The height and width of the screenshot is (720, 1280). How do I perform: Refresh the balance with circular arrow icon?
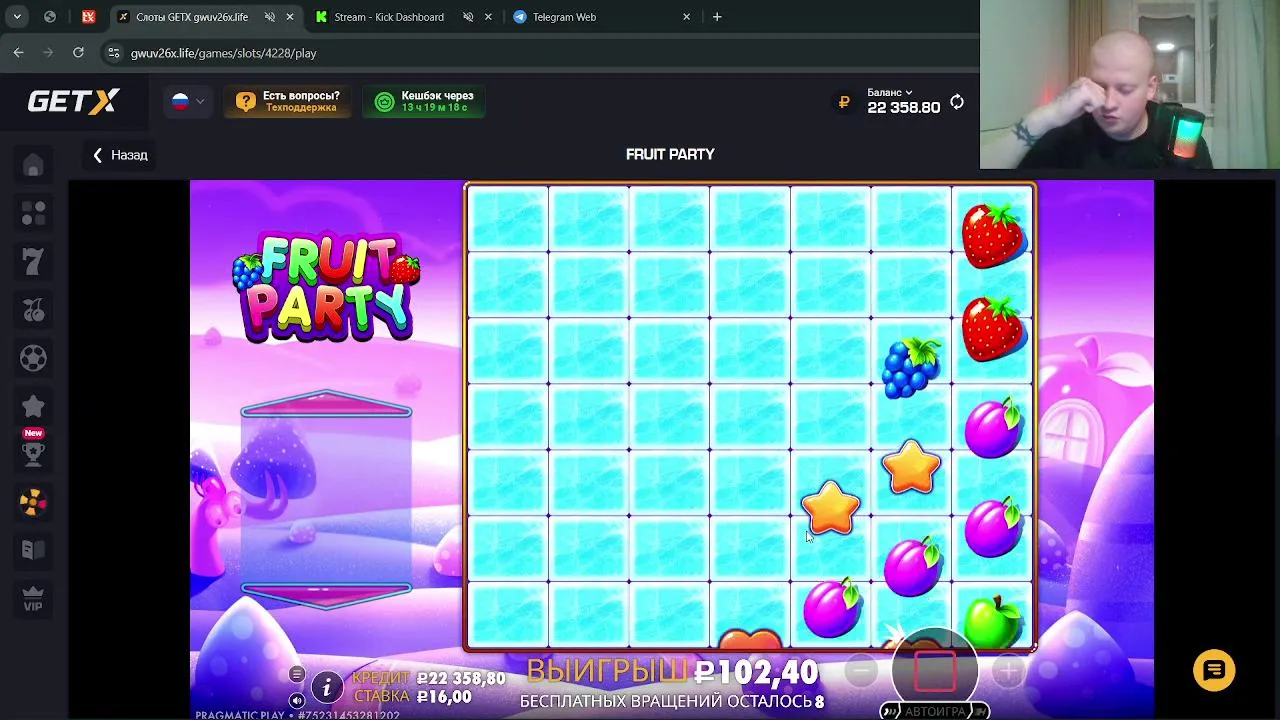click(957, 102)
